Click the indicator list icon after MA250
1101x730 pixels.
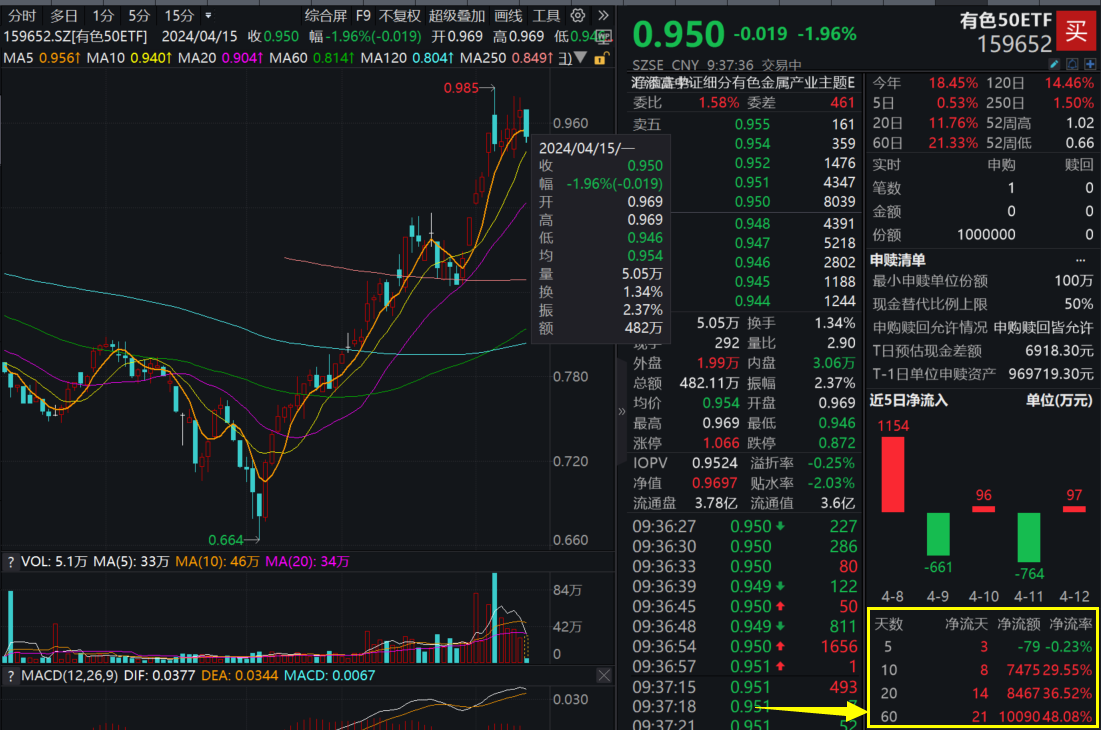pos(565,58)
